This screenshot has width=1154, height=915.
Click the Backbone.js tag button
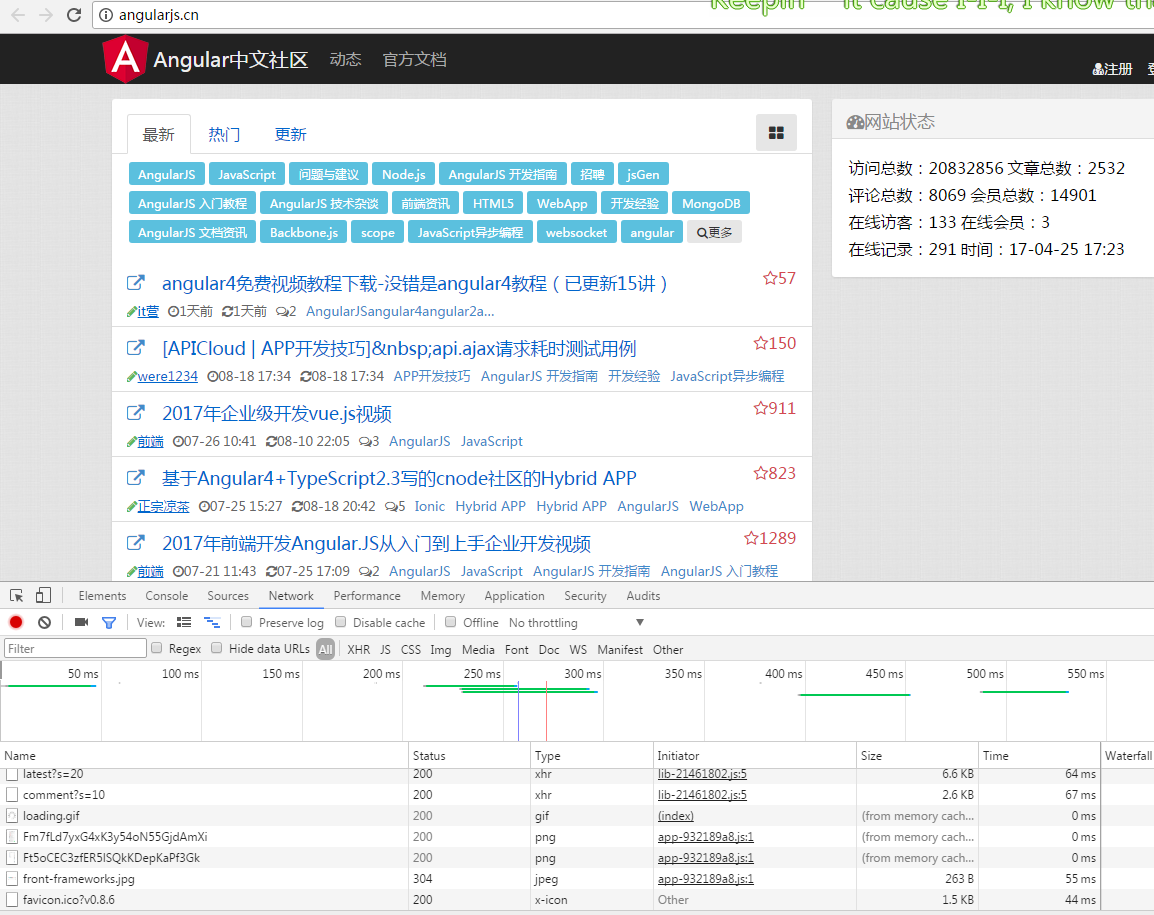tap(303, 233)
